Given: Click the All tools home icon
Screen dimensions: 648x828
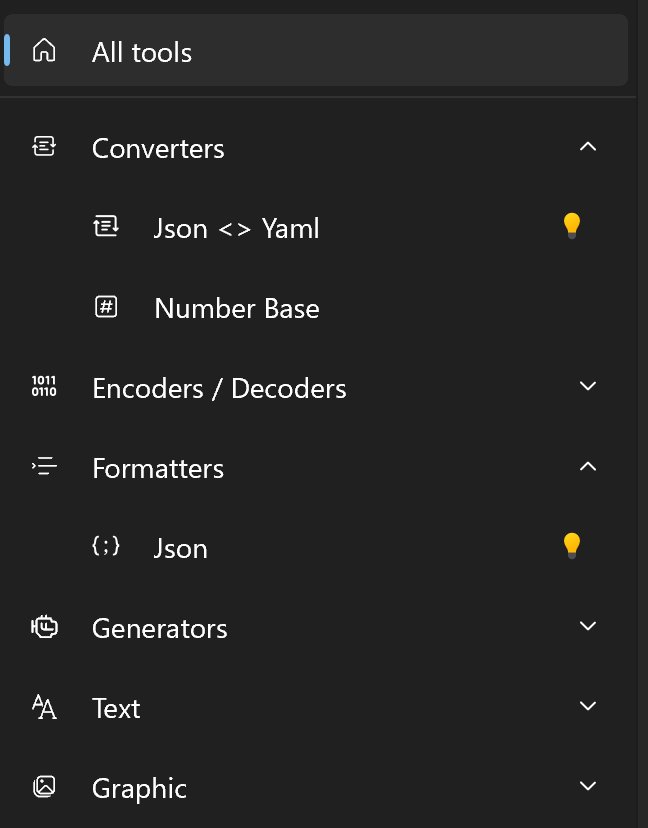Looking at the screenshot, I should point(44,51).
